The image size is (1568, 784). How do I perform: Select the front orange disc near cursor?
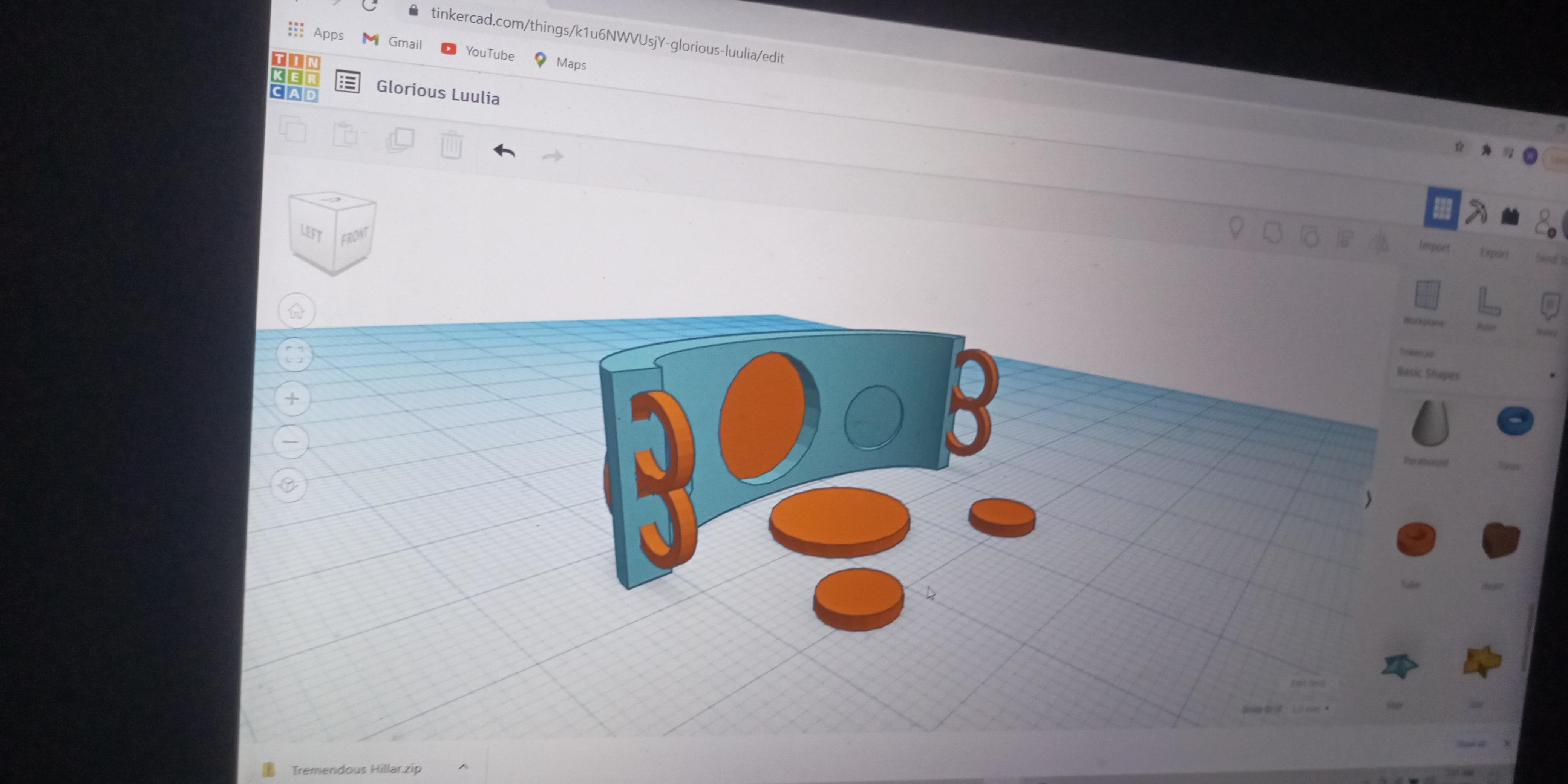tap(858, 599)
